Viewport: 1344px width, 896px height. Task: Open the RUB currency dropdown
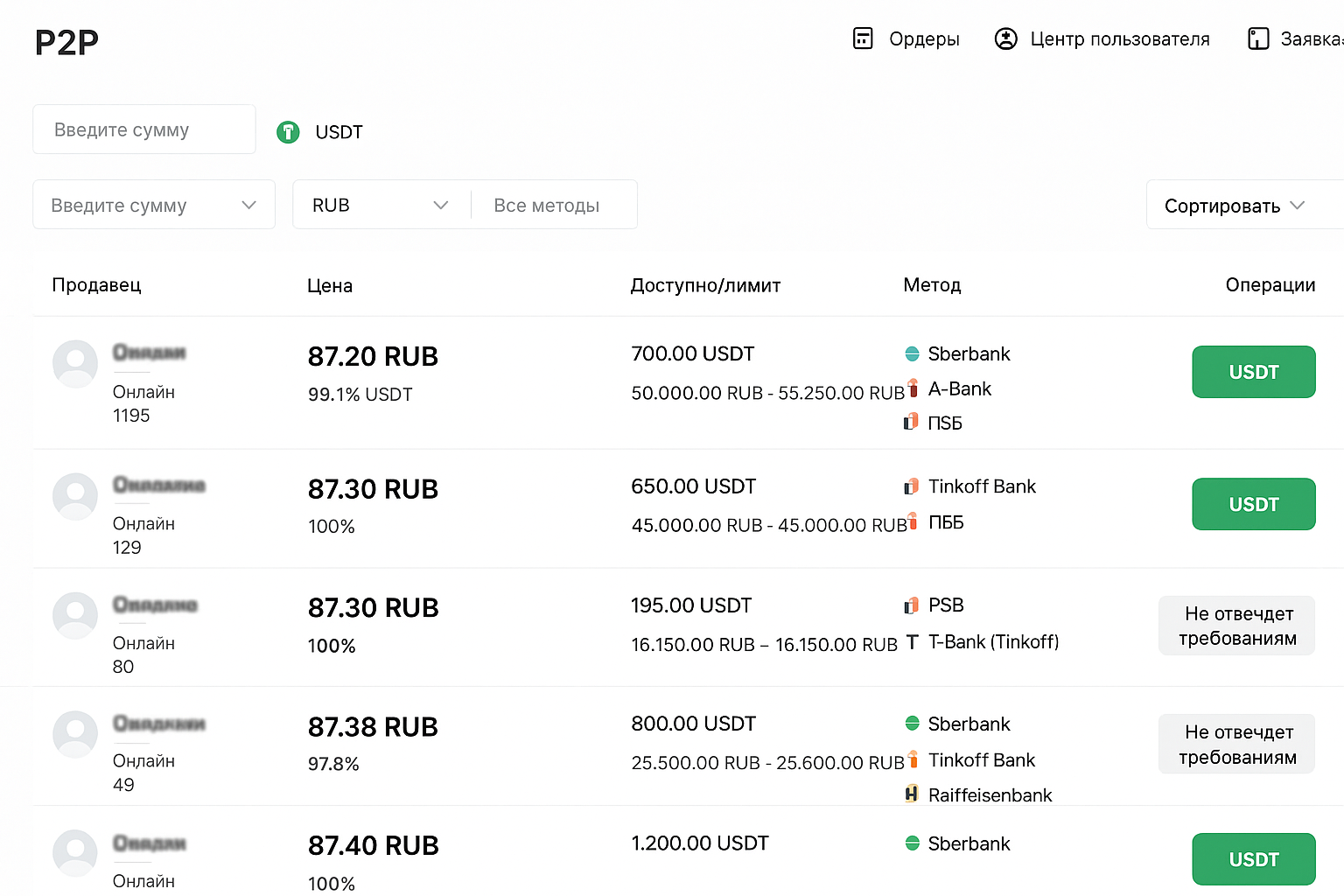click(381, 205)
